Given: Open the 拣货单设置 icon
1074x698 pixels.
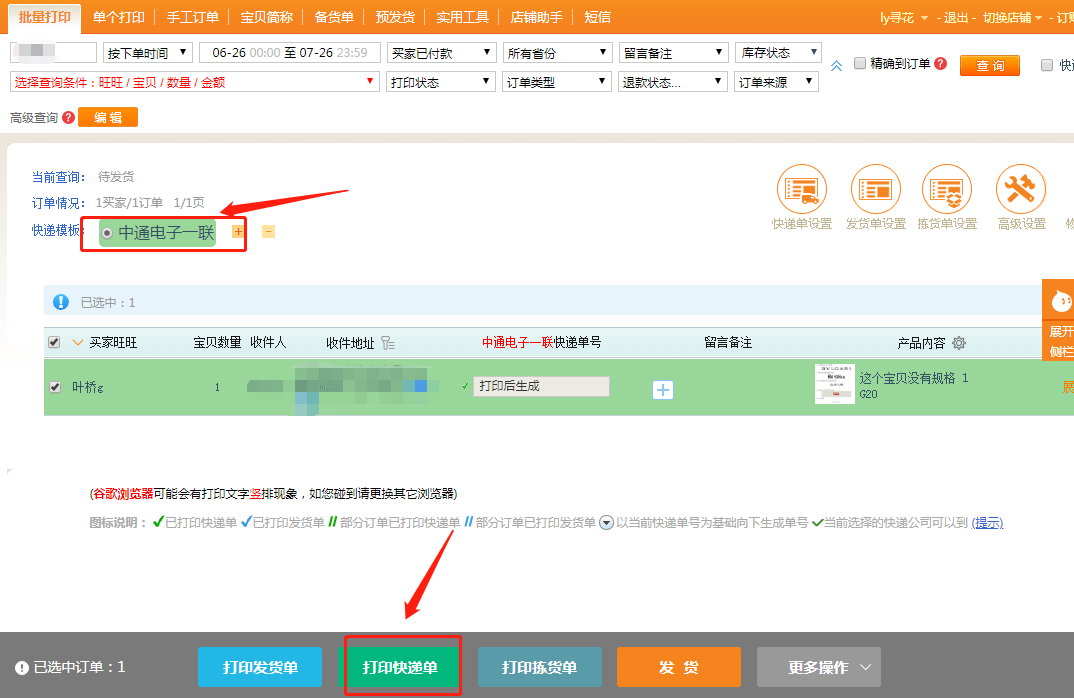Looking at the screenshot, I should (x=947, y=189).
